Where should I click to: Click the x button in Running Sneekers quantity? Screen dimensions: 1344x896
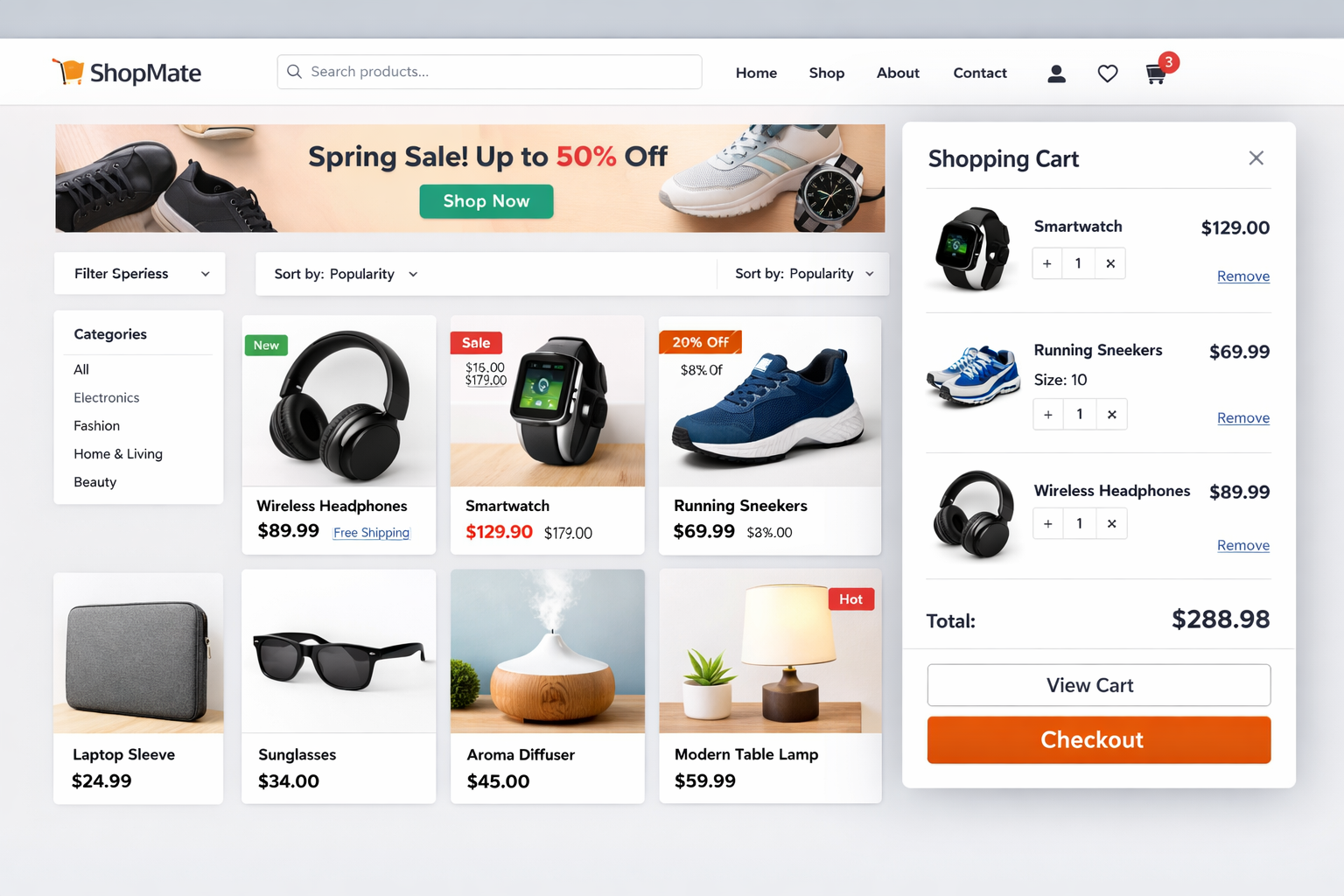(x=1111, y=415)
